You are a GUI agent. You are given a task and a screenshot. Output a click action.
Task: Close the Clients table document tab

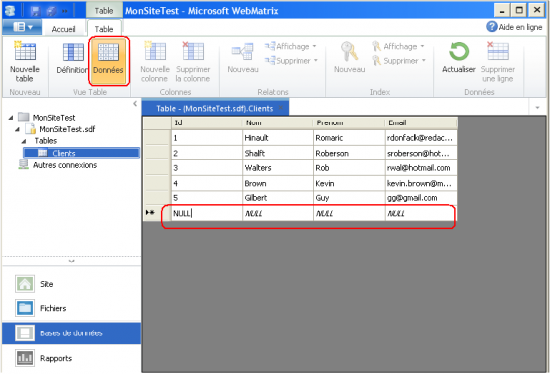point(281,108)
